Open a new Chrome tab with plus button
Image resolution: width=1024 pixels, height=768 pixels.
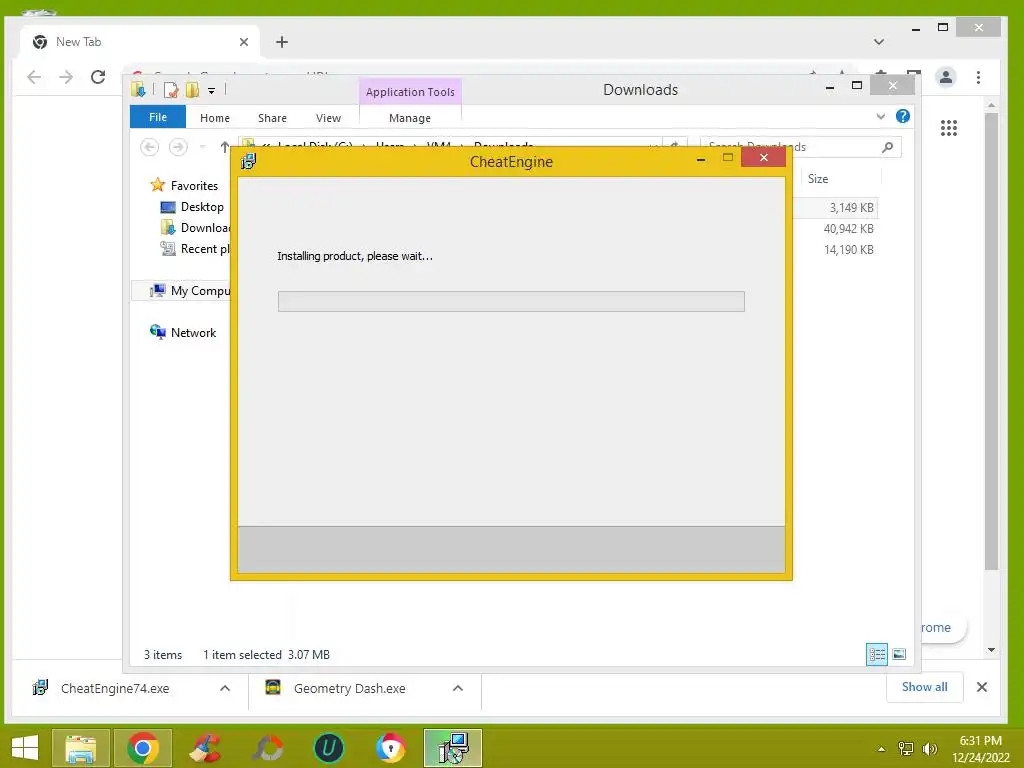[x=281, y=42]
